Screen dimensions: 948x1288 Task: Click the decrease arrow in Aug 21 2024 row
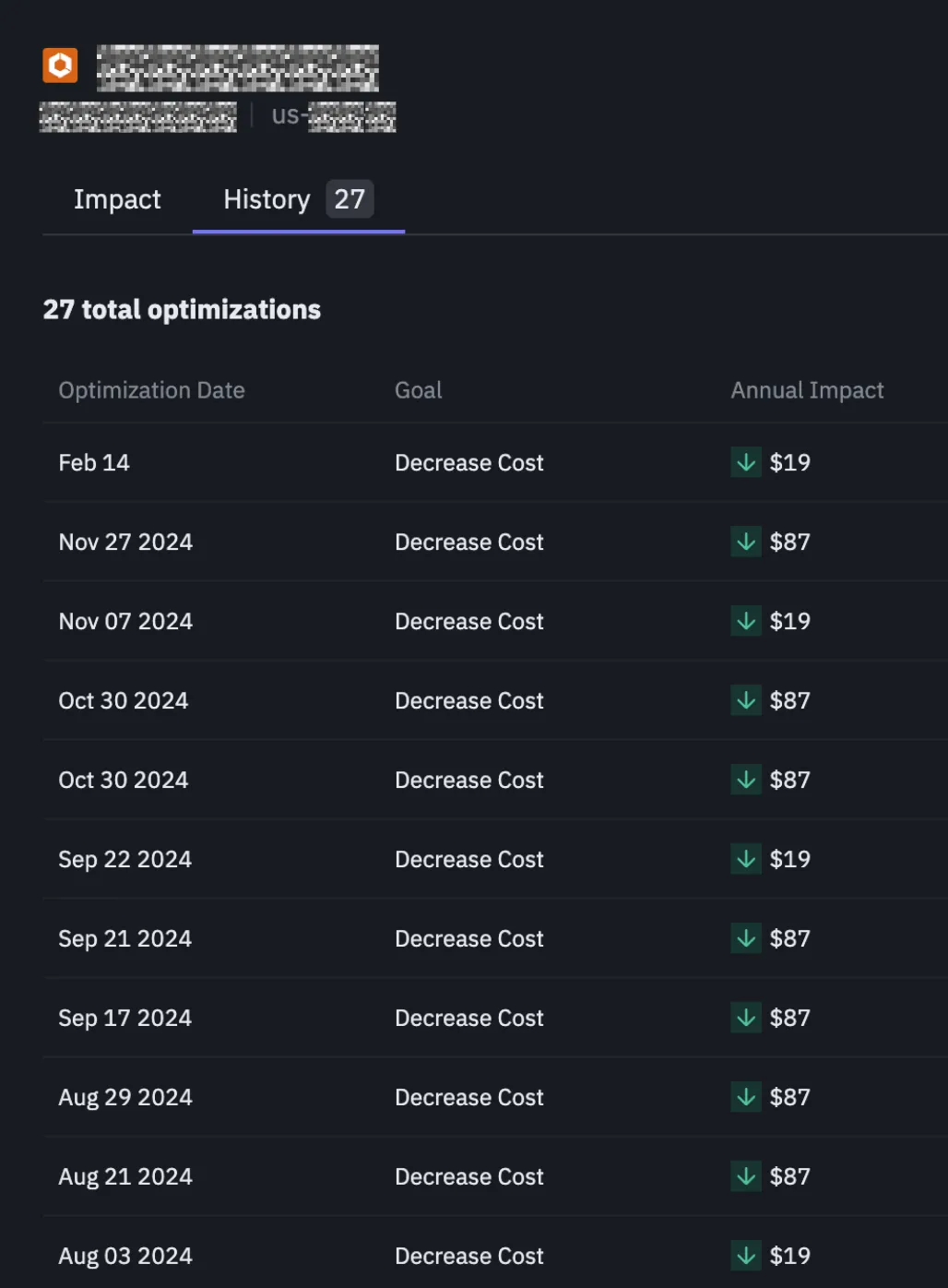click(x=745, y=1175)
